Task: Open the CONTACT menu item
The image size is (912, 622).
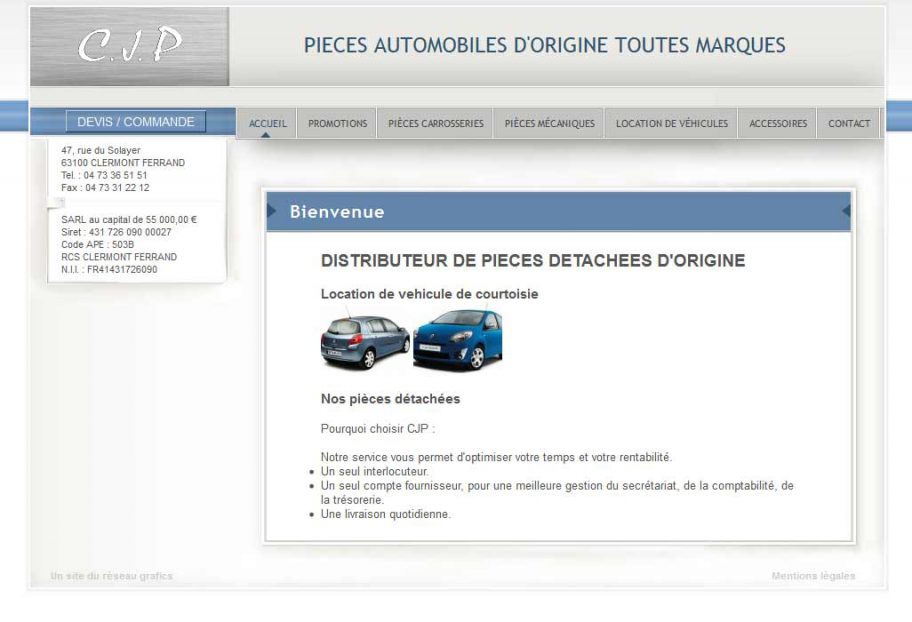Action: tap(848, 124)
